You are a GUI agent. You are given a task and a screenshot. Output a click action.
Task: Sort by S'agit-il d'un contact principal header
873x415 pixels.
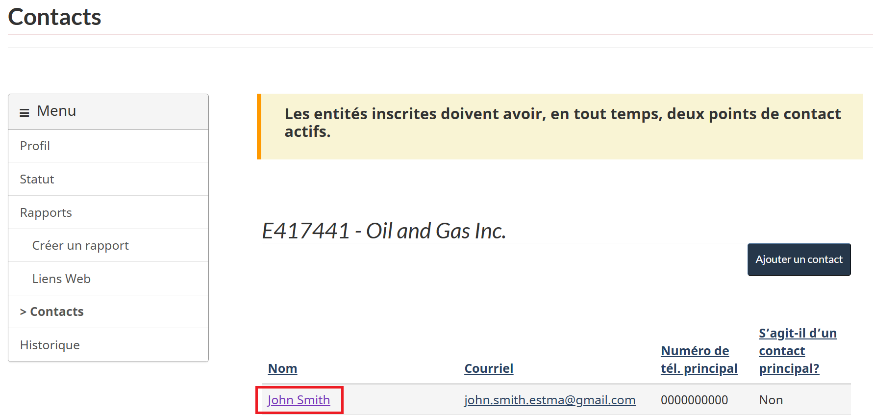(x=797, y=350)
